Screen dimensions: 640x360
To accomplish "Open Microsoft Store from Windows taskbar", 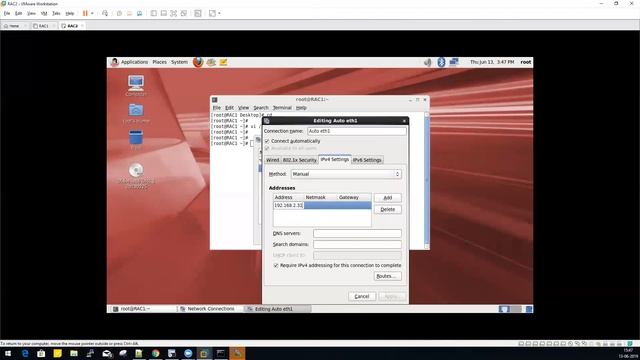I will pyautogui.click(x=41, y=353).
